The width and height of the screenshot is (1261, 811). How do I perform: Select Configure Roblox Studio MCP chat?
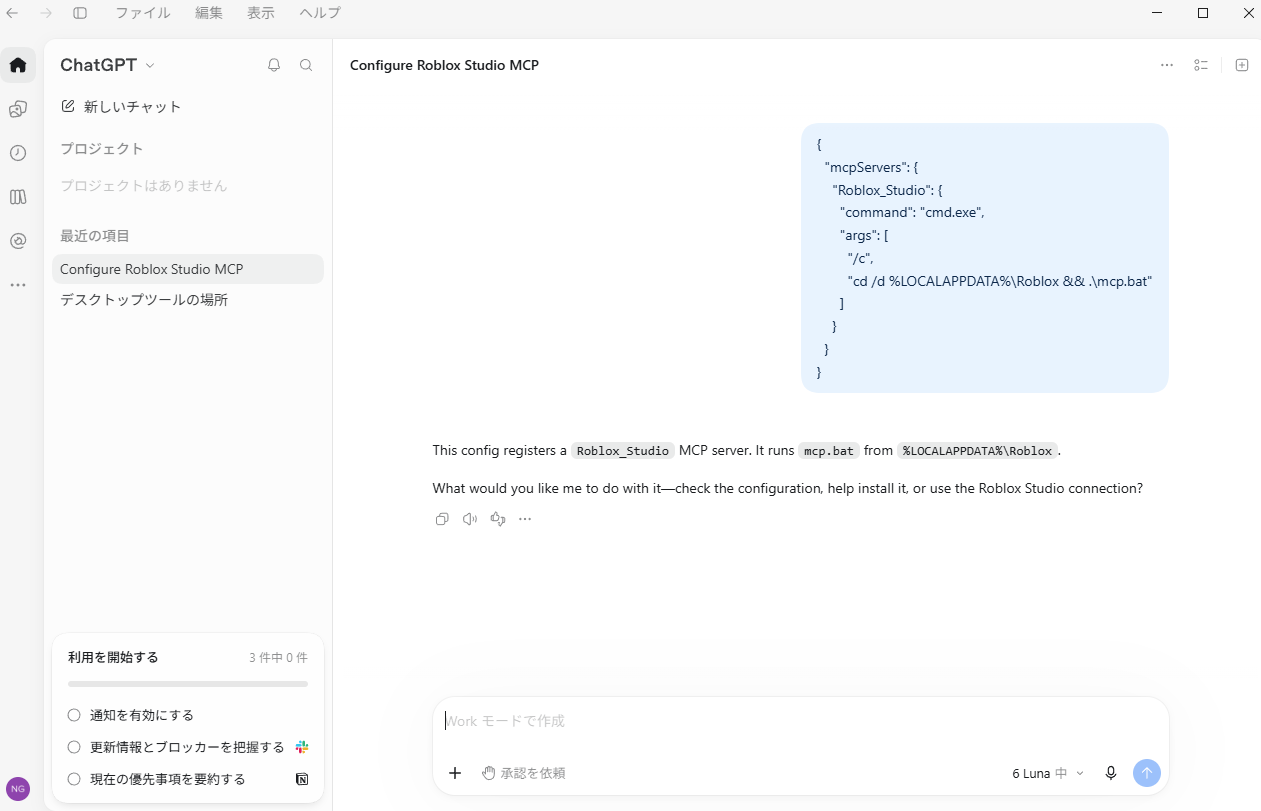[x=188, y=269]
